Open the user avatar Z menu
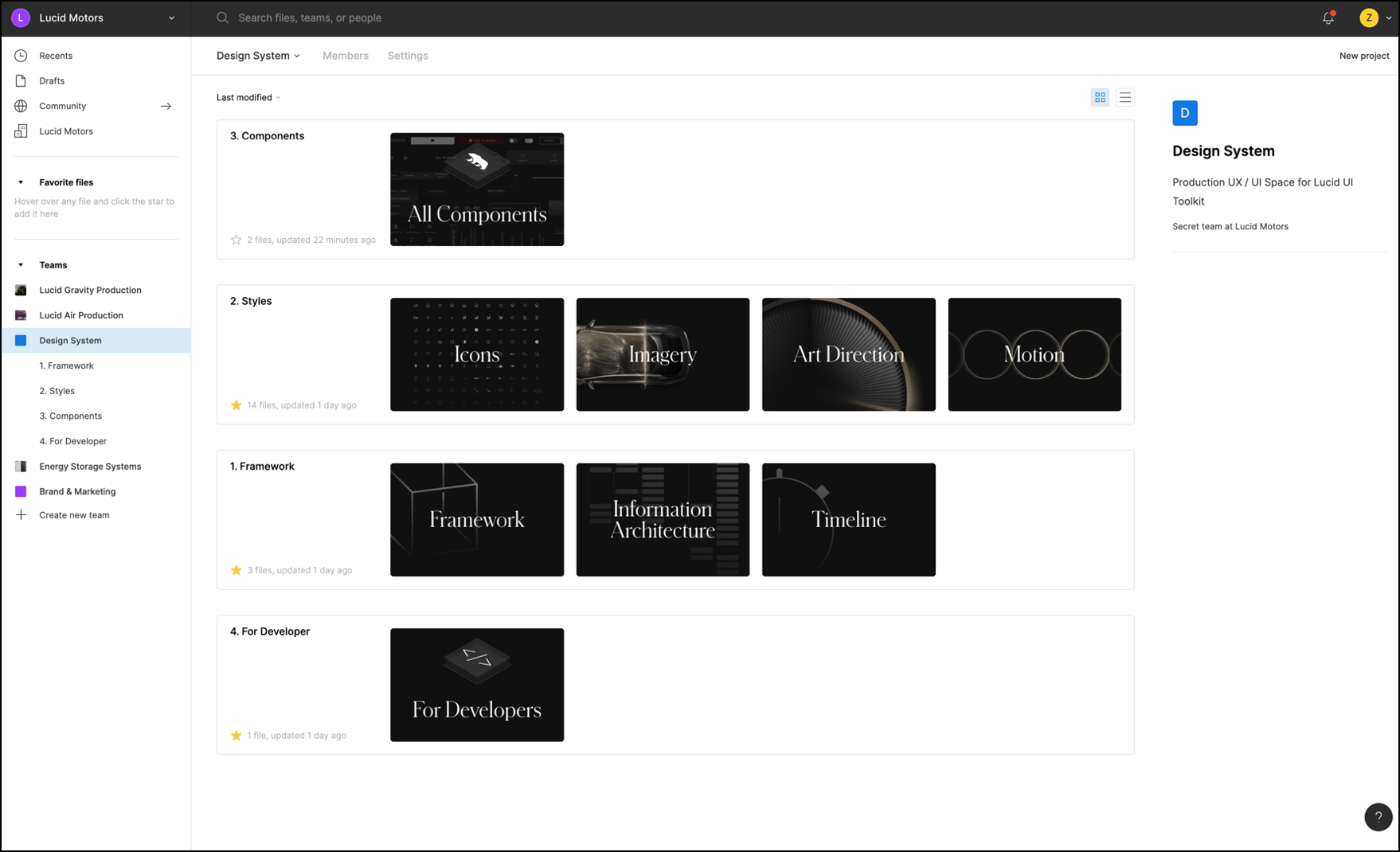Screen dimensions: 1400x852 1369,18
